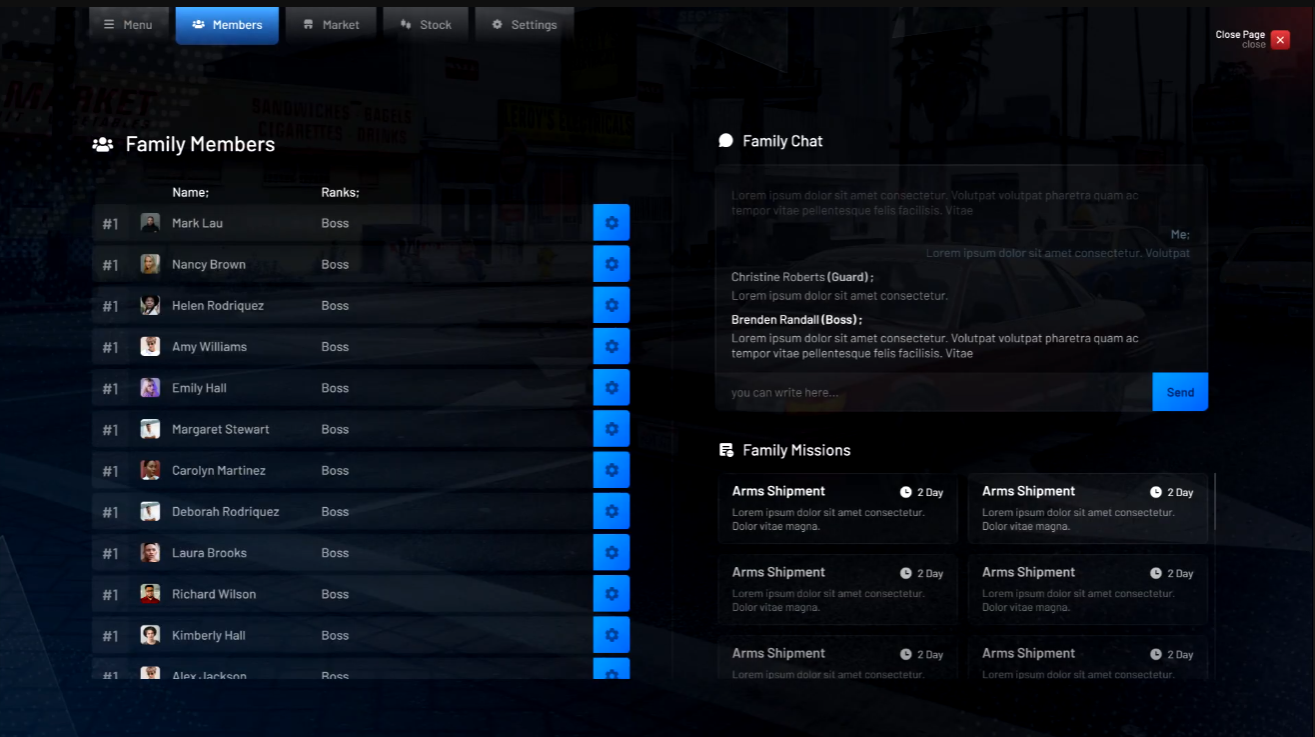1315x737 pixels.
Task: Click gear icon for Emily Hall
Action: (611, 388)
